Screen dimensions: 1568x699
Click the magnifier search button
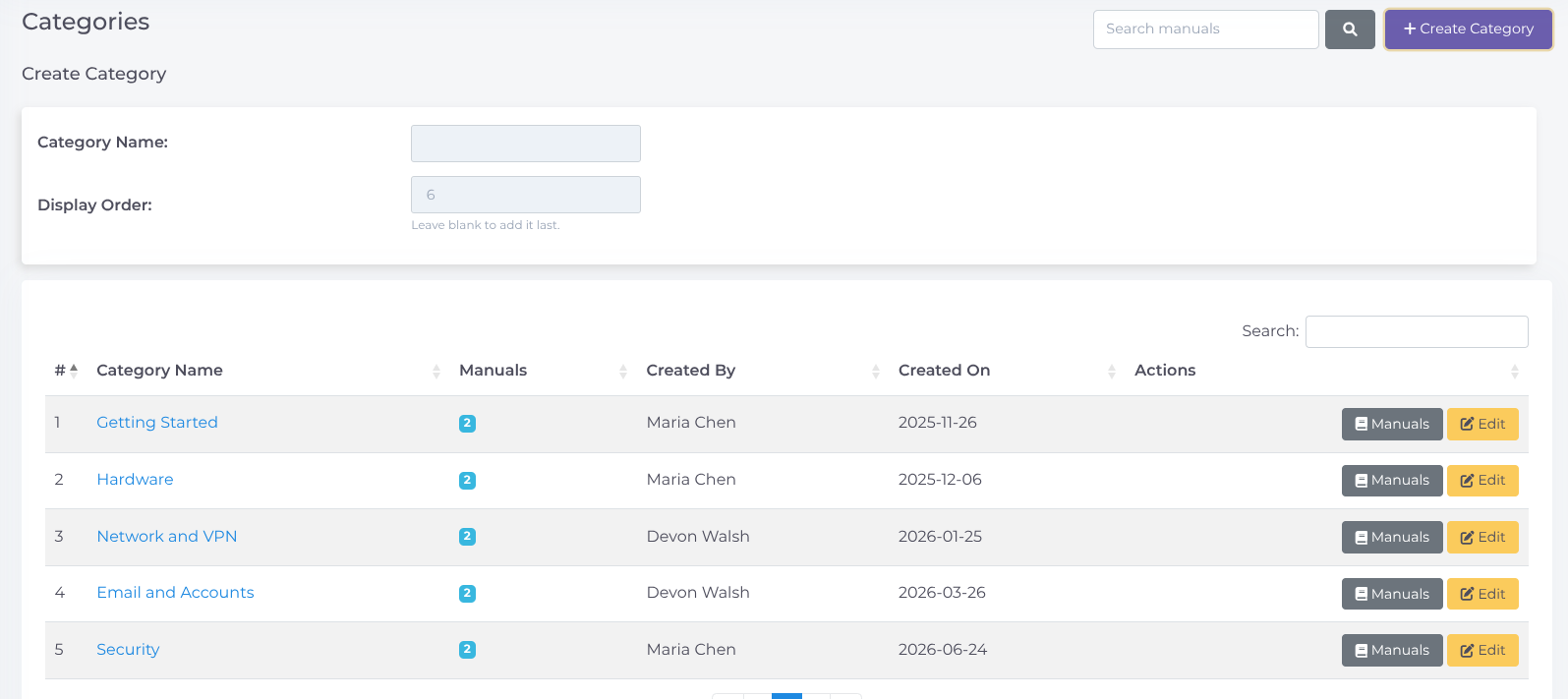[x=1350, y=29]
